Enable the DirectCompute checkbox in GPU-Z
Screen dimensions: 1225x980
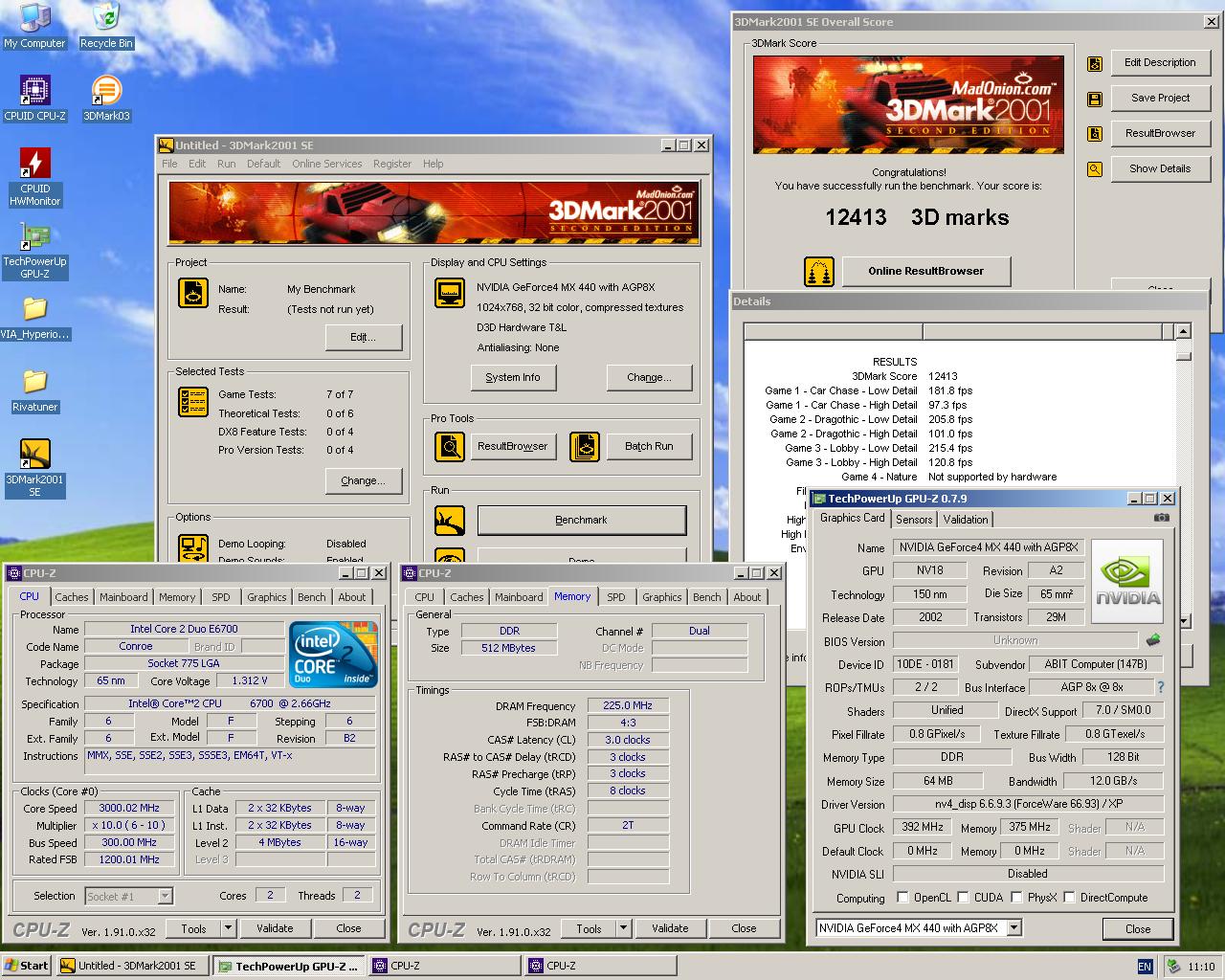(x=1069, y=898)
